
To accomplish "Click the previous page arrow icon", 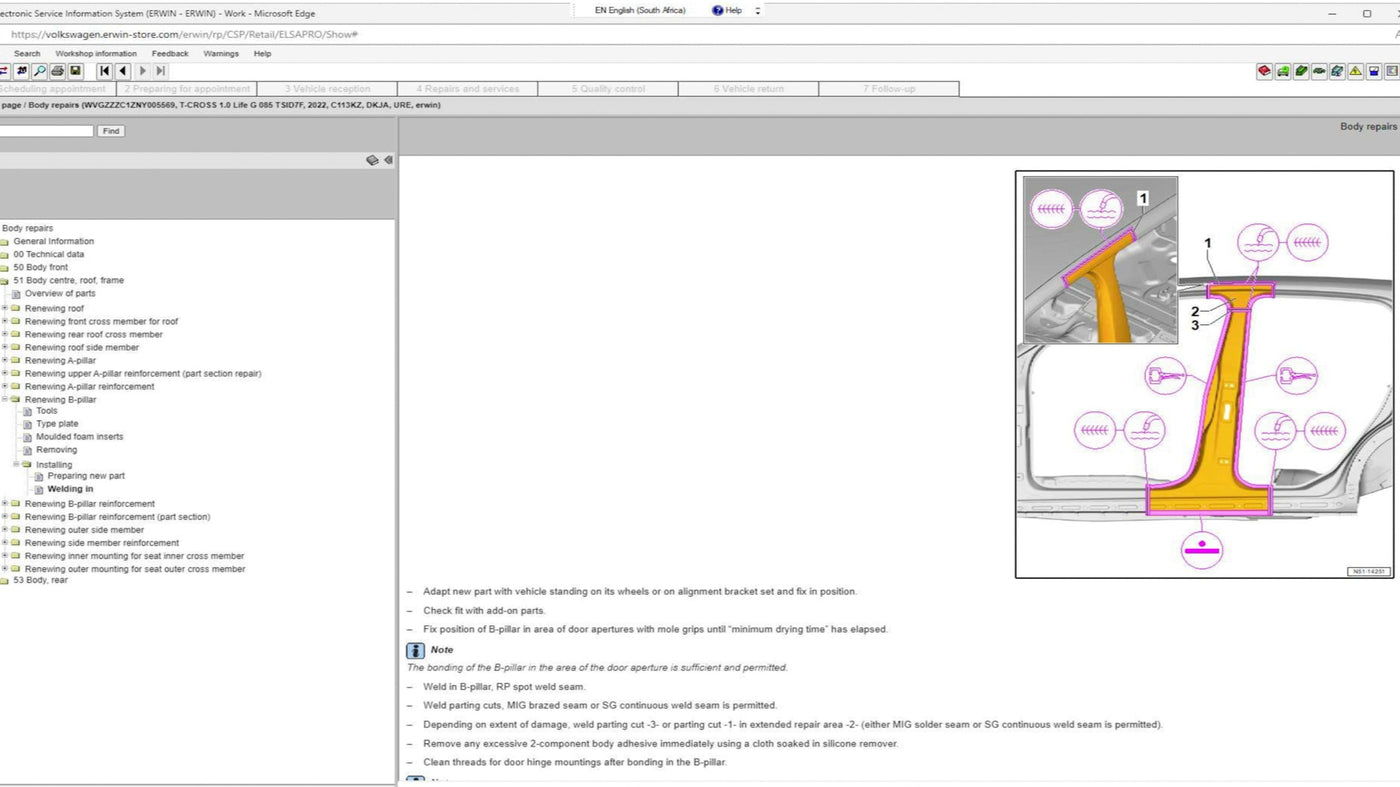I will tap(123, 71).
